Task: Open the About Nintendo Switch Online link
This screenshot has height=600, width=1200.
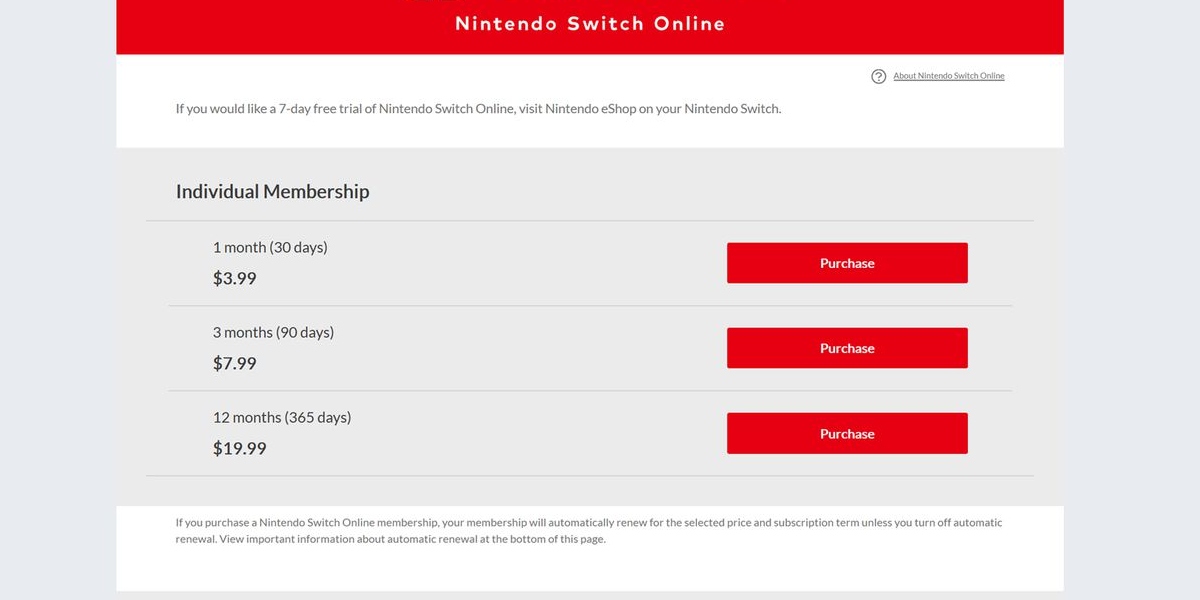Action: click(948, 76)
